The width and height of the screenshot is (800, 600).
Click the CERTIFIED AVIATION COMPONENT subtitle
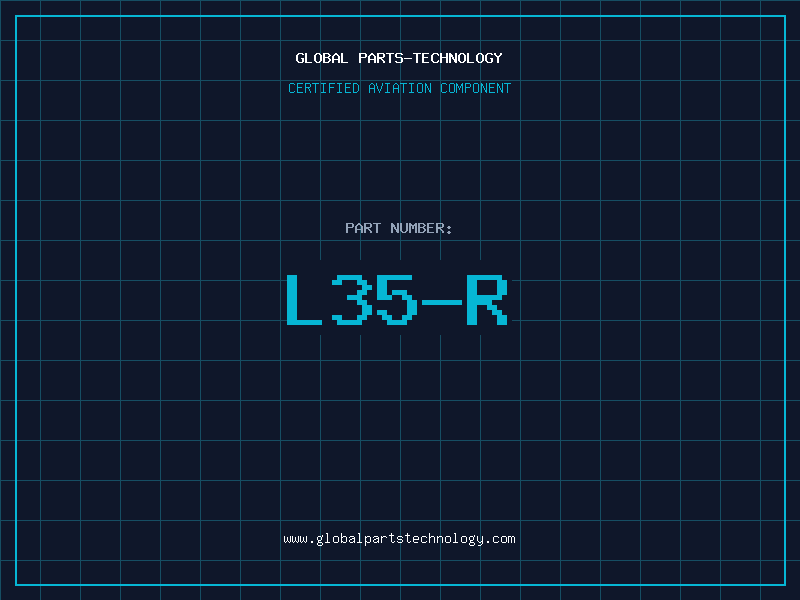(399, 88)
